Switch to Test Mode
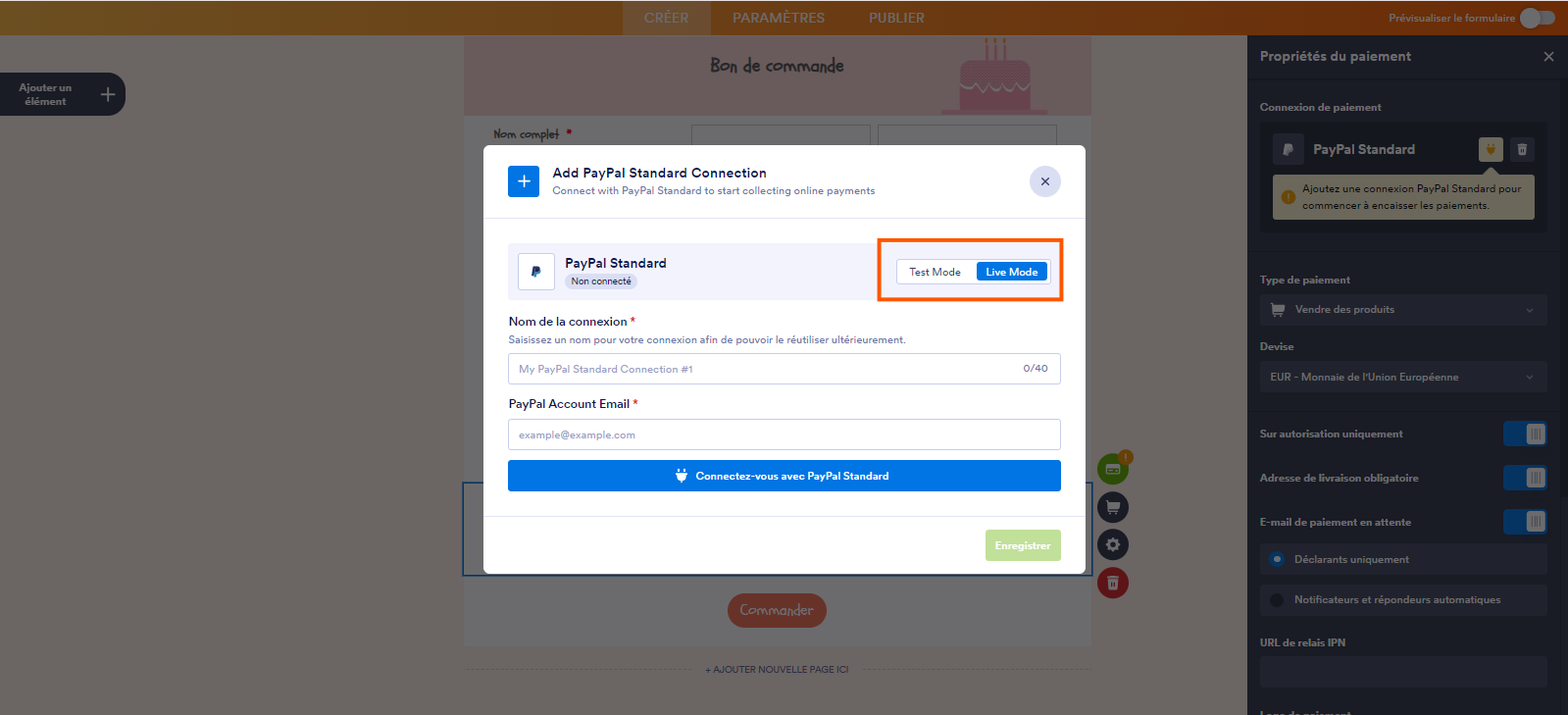The image size is (1568, 715). coord(935,272)
